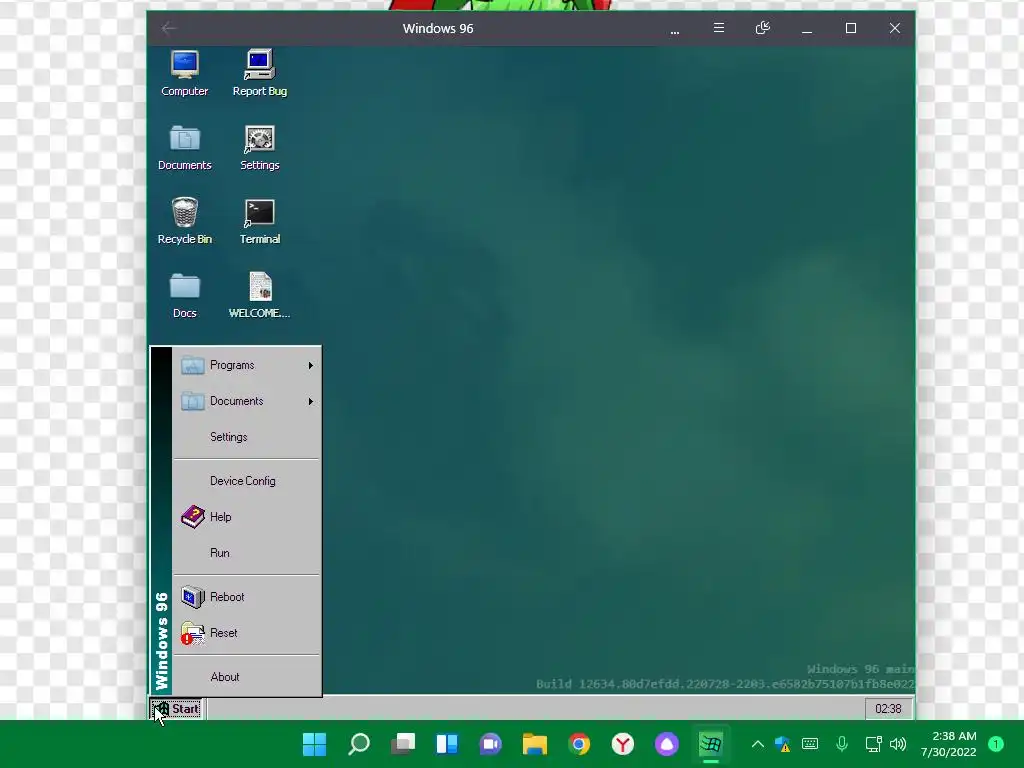Open the three-dots menu in title bar
The height and width of the screenshot is (768, 1024).
(x=675, y=30)
